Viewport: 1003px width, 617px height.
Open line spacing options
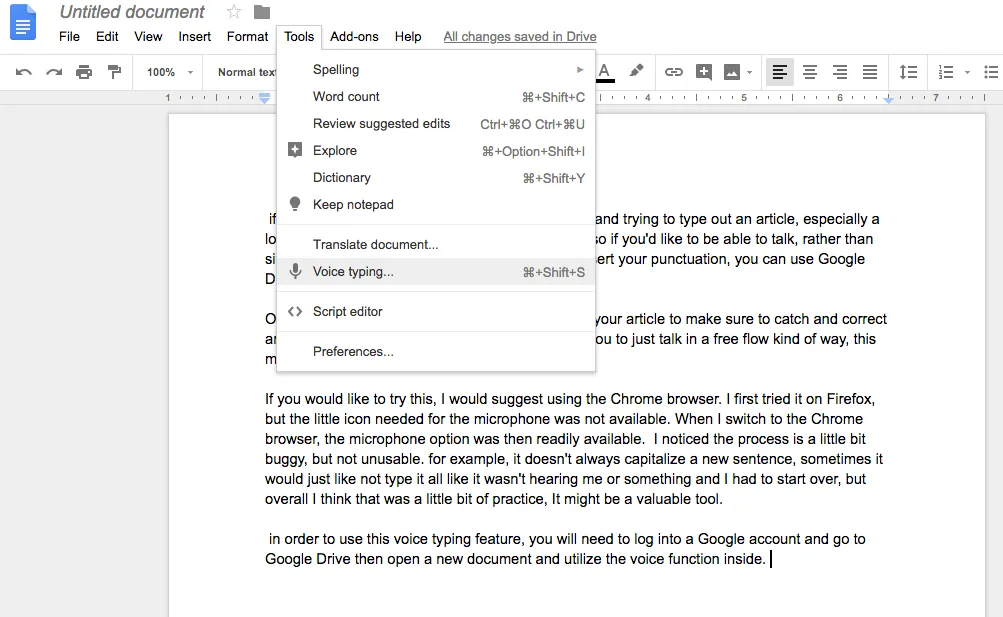[x=908, y=72]
